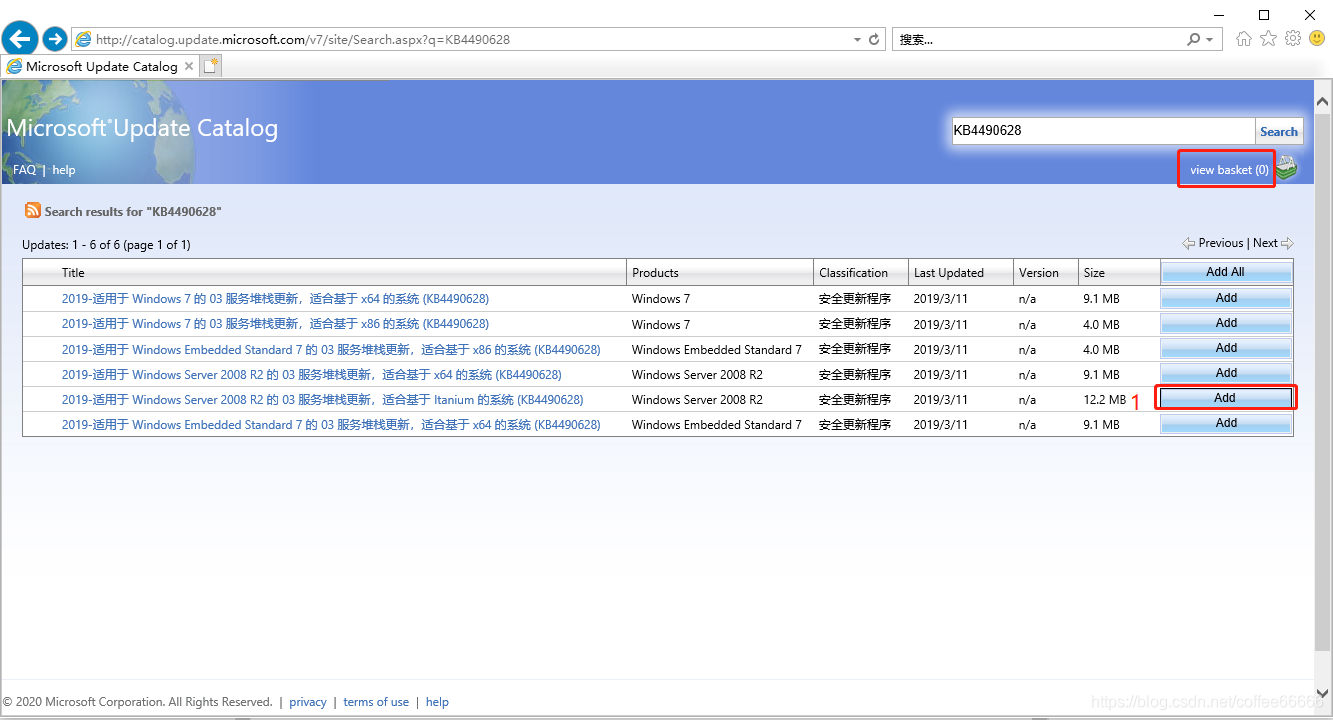Image resolution: width=1333 pixels, height=720 pixels.
Task: Add the Embedded Standard 7 x64 update
Action: point(1226,423)
